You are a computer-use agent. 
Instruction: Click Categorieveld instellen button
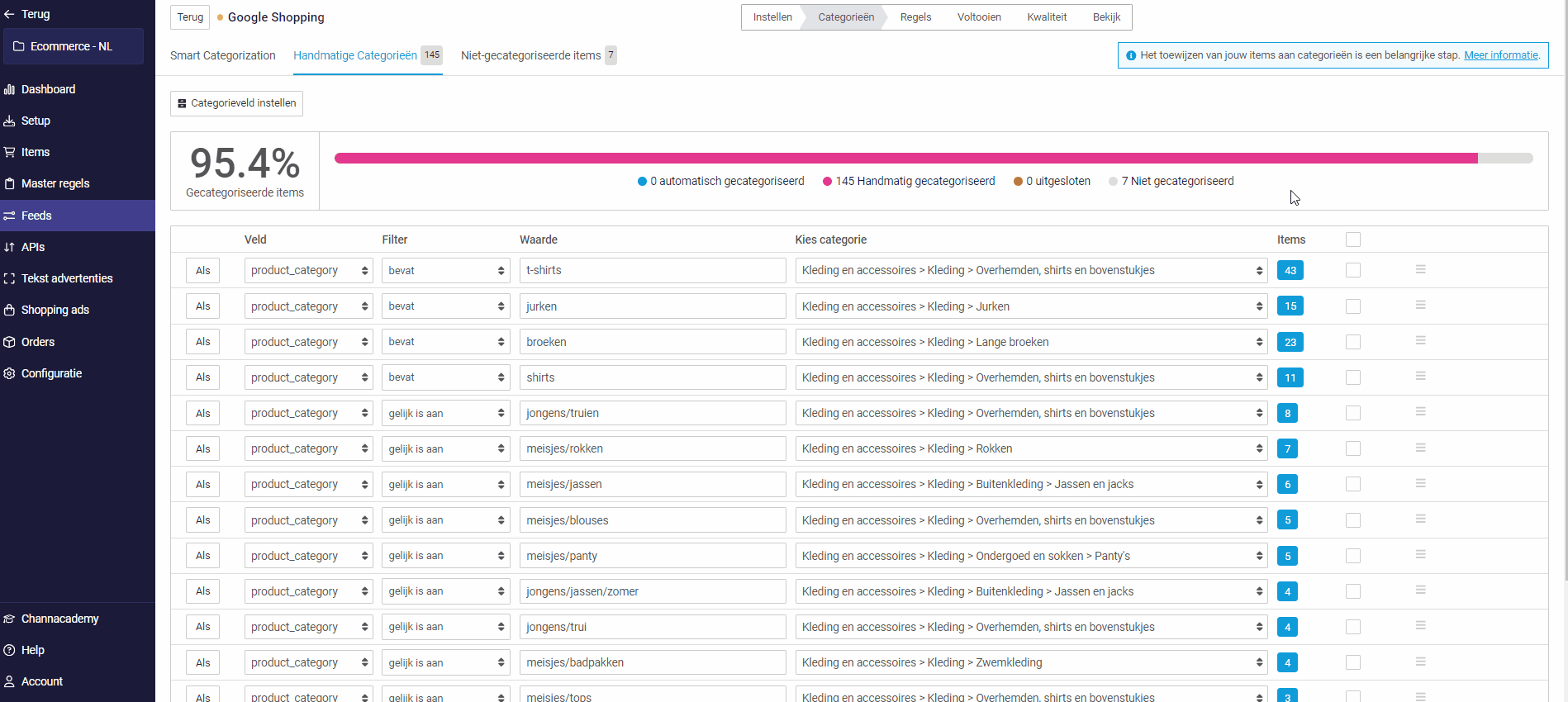(236, 103)
